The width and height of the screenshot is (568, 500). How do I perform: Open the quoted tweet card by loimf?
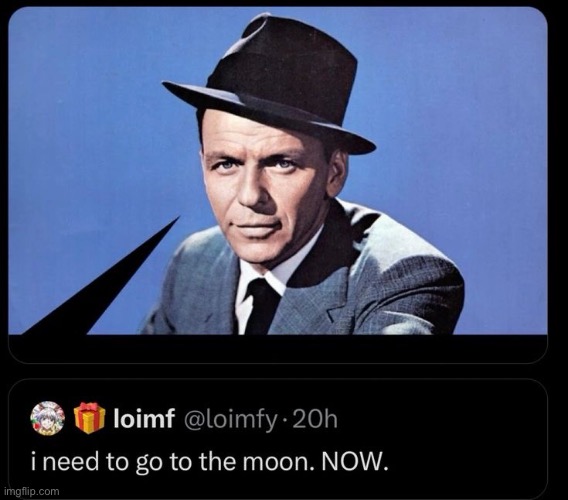coord(278,438)
